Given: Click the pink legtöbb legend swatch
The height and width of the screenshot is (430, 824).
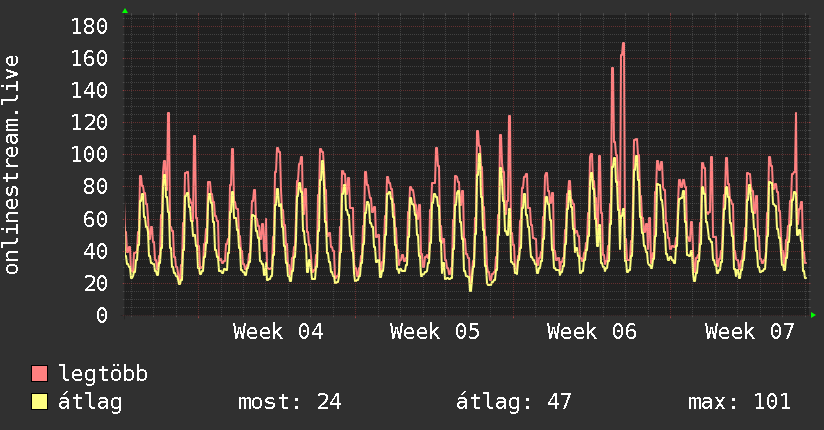Looking at the screenshot, I should (39, 373).
